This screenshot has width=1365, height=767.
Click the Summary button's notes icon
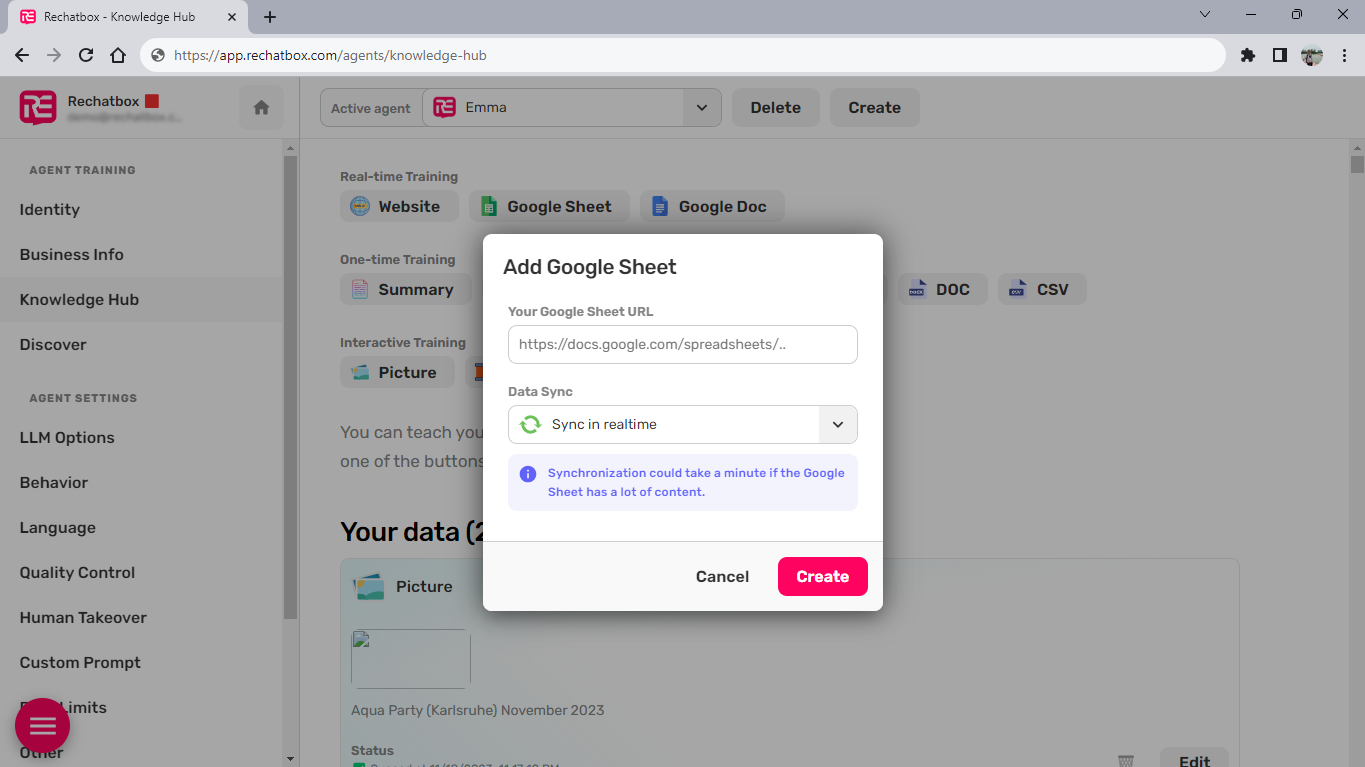pos(360,290)
